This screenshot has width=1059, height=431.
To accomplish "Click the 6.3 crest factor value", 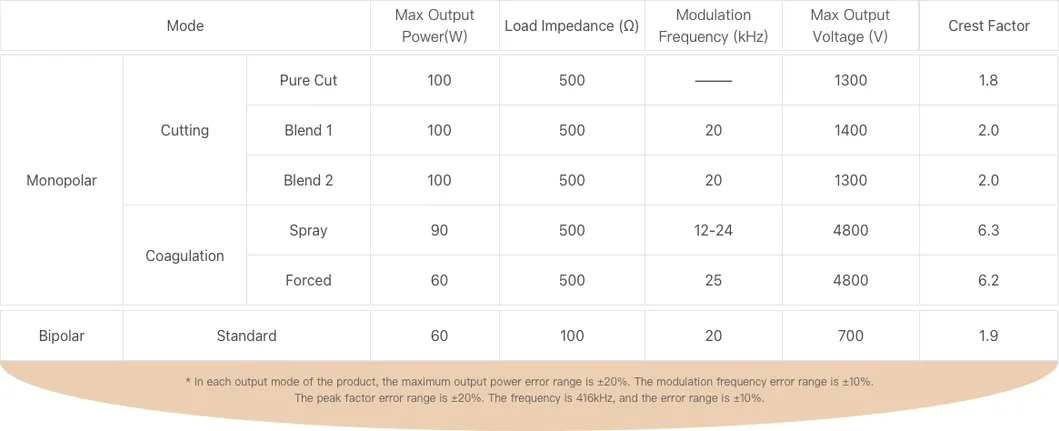I will coord(989,231).
